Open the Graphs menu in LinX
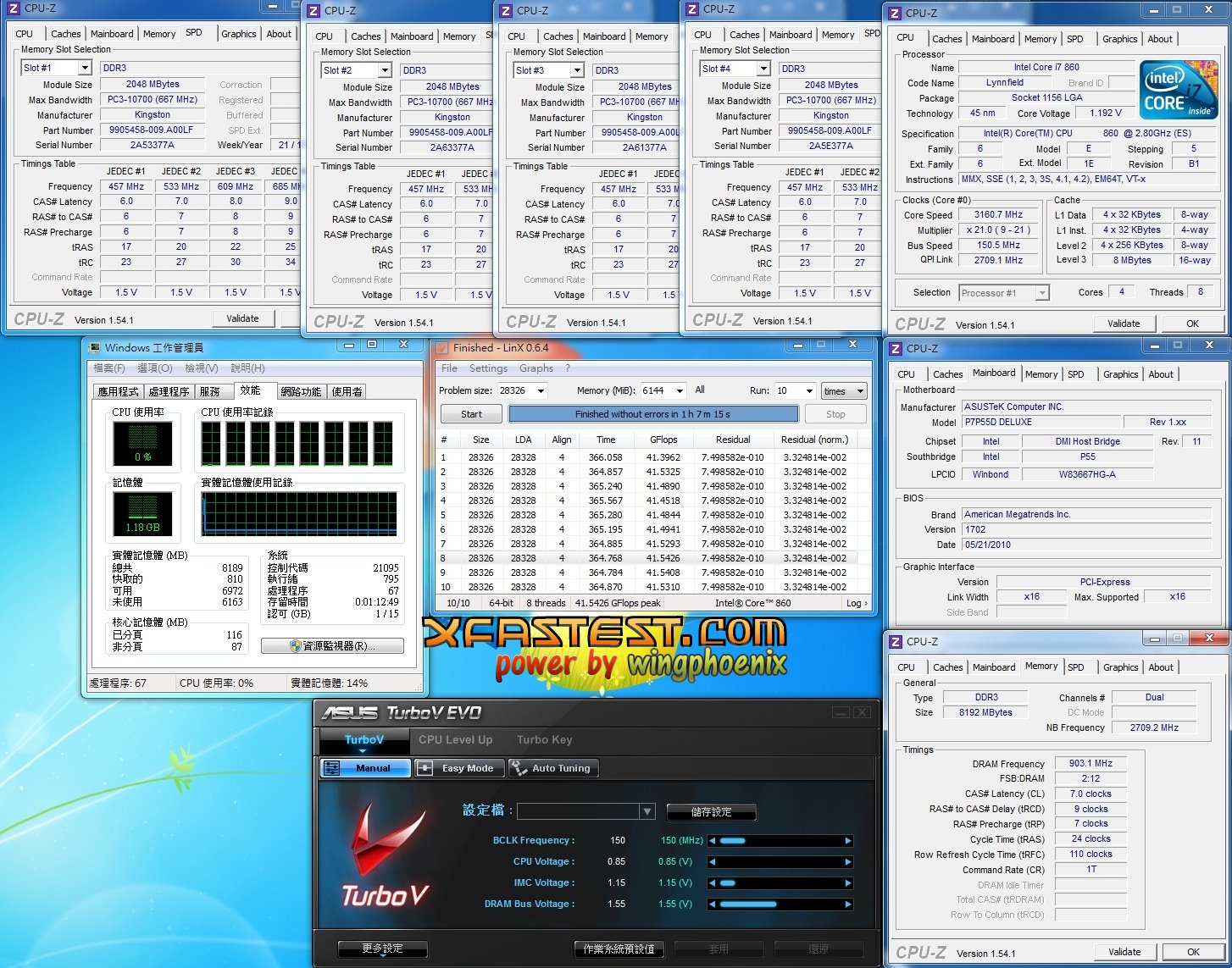 [536, 368]
